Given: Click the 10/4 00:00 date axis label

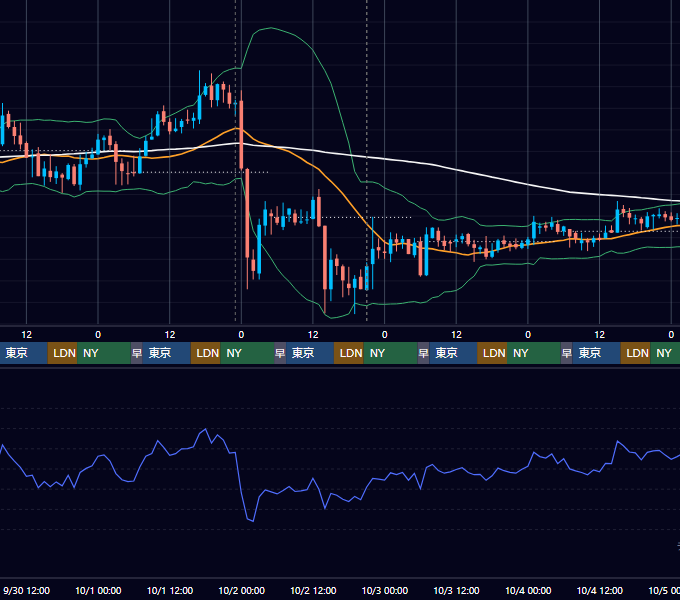Looking at the screenshot, I should click(528, 590).
